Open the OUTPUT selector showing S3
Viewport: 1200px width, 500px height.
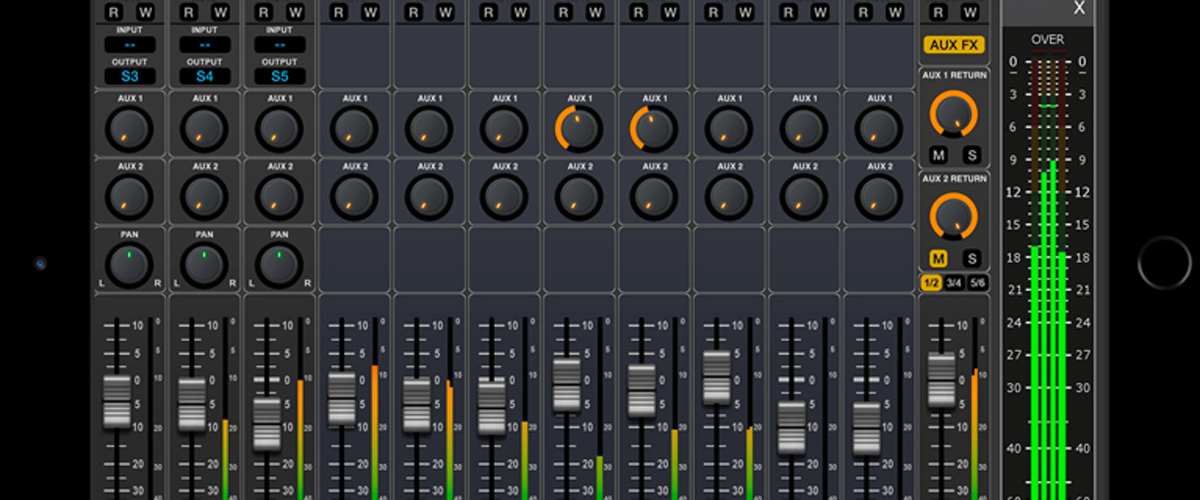pos(130,76)
